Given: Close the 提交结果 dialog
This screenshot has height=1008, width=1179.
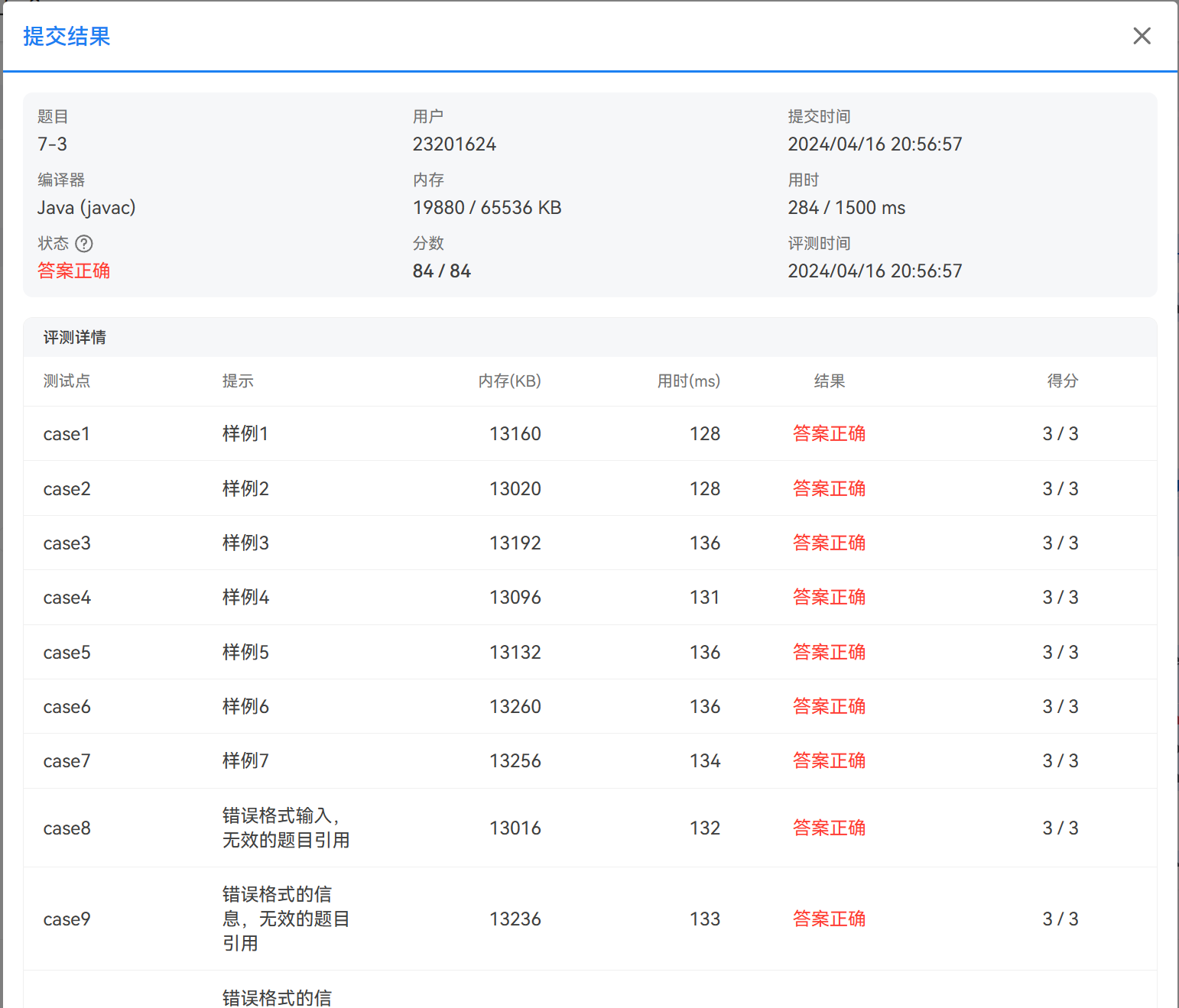Looking at the screenshot, I should point(1142,36).
